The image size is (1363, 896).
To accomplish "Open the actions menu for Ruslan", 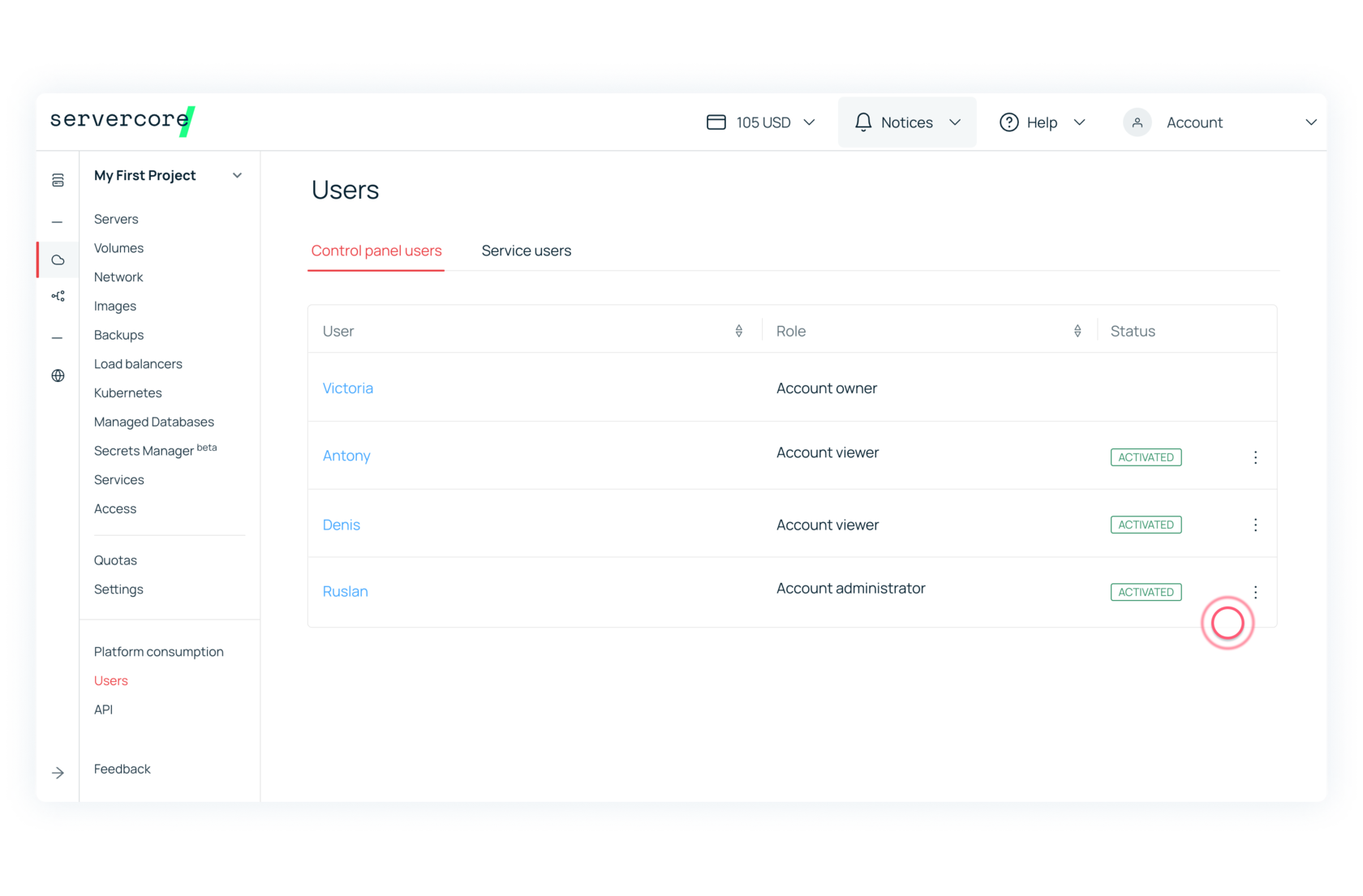I will point(1255,592).
